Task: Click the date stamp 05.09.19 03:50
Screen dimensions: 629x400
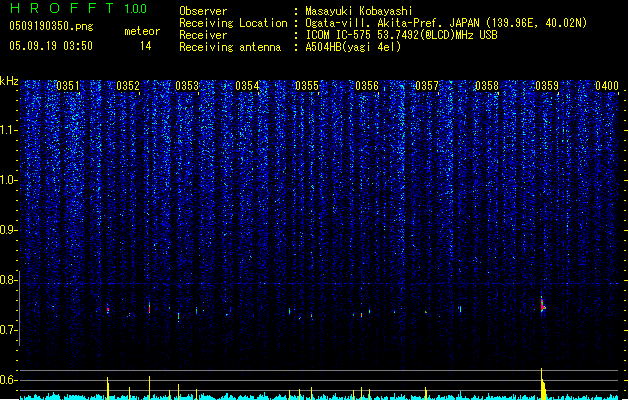Action: [x=51, y=46]
